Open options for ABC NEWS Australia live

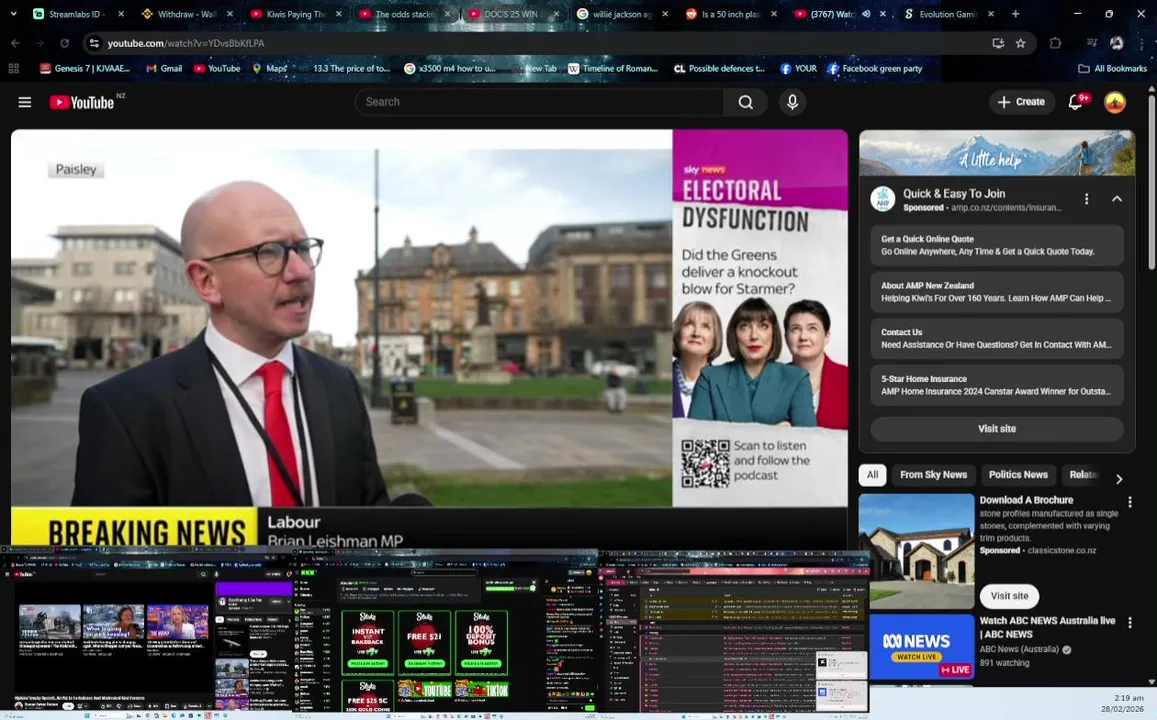pyautogui.click(x=1130, y=623)
